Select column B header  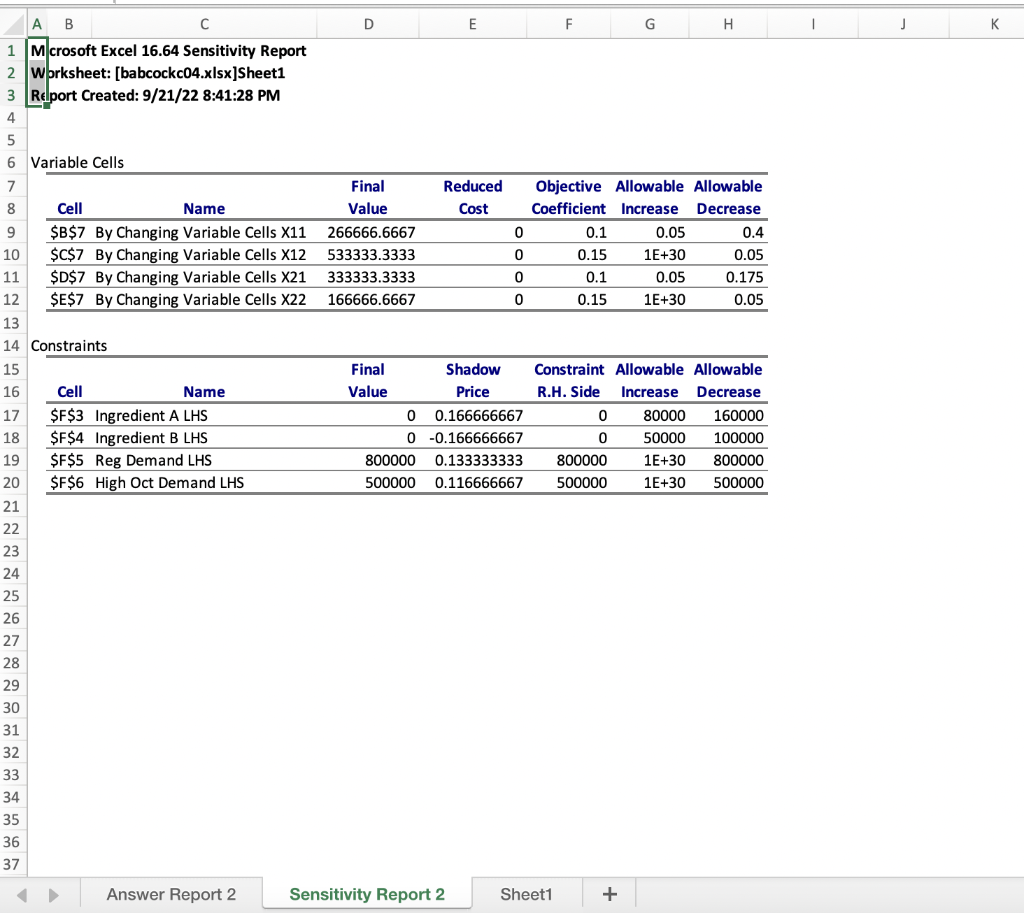coord(68,23)
